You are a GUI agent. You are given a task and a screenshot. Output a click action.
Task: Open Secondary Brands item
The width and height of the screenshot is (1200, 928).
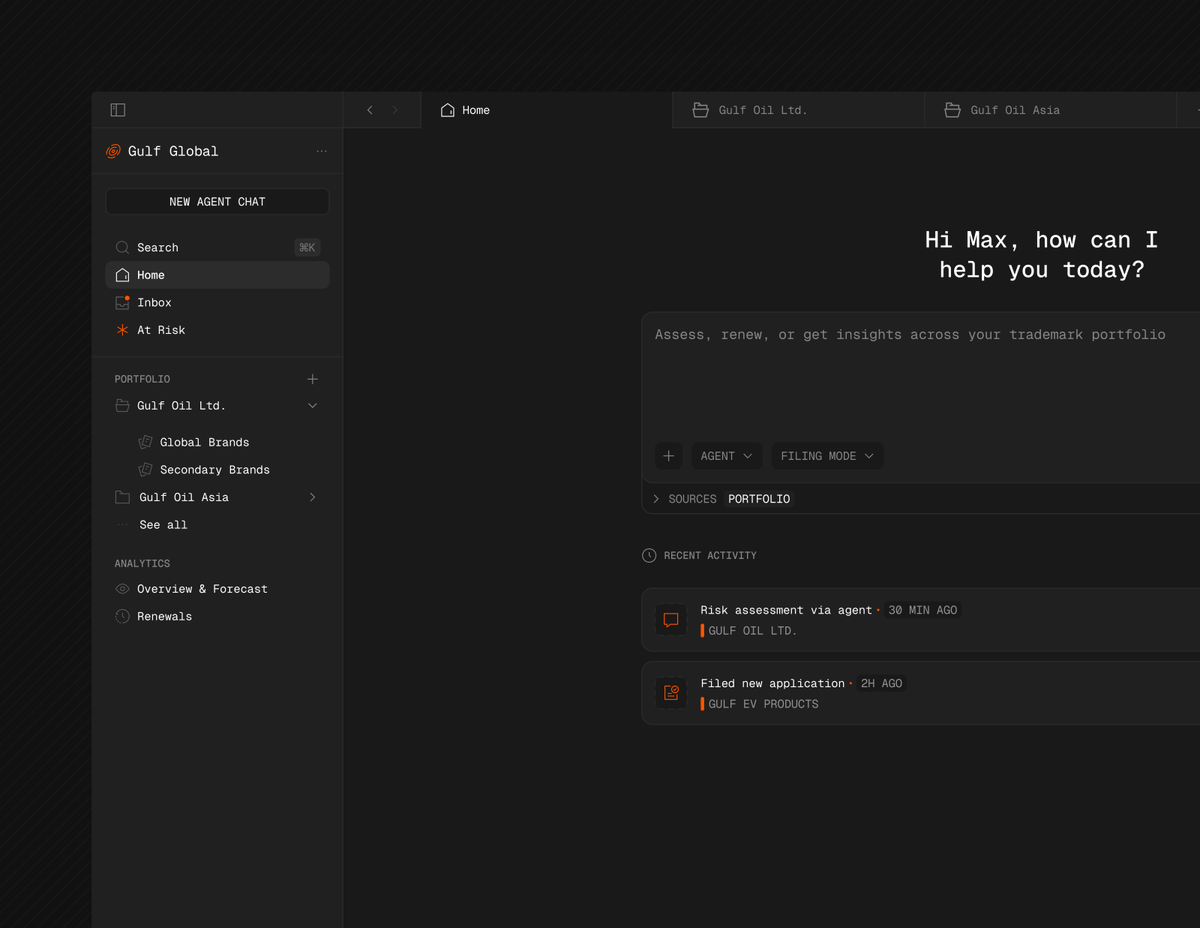(214, 470)
